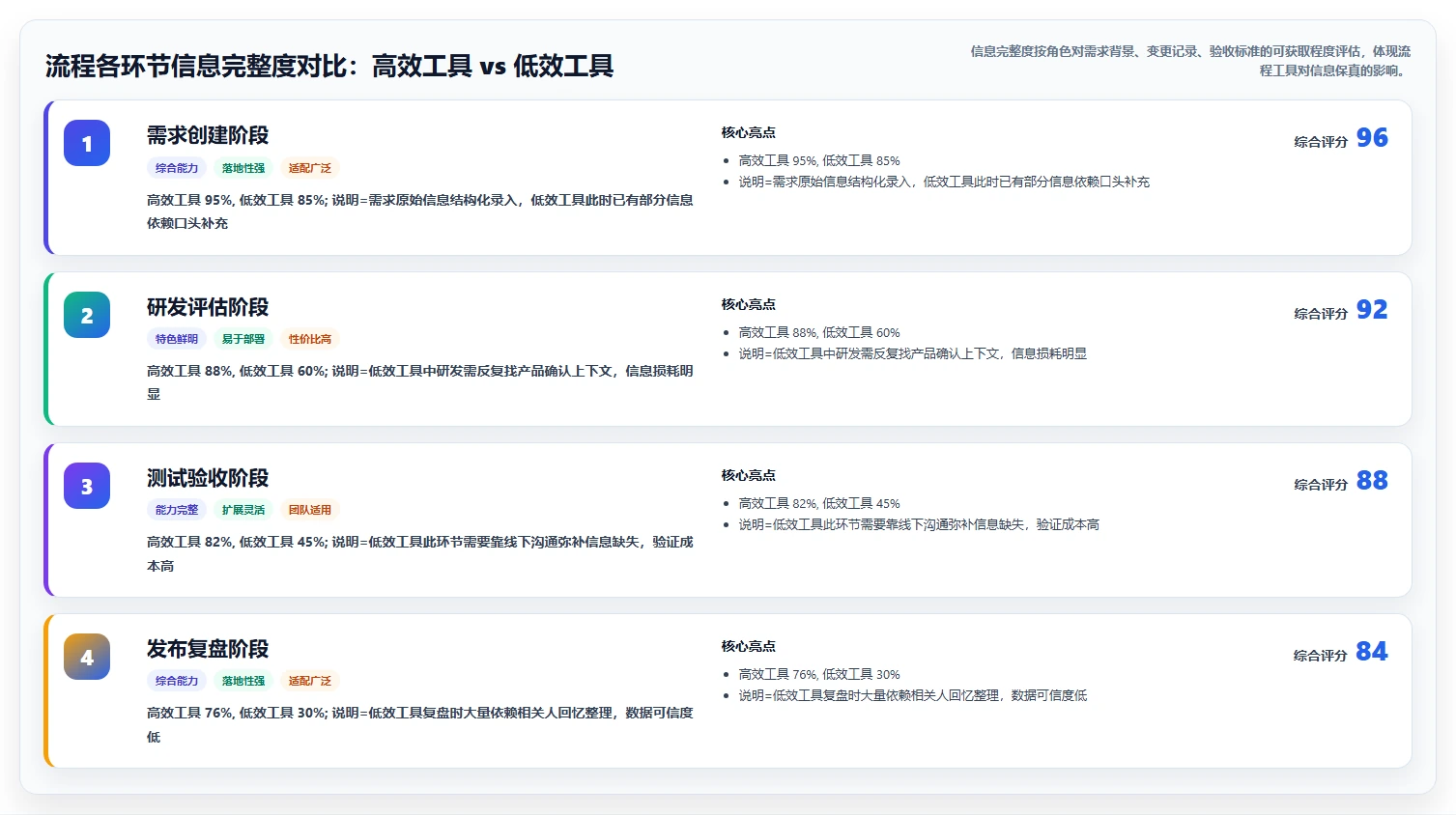Click bullet 说明=需求原始信息结构化录入

pyautogui.click(x=944, y=182)
